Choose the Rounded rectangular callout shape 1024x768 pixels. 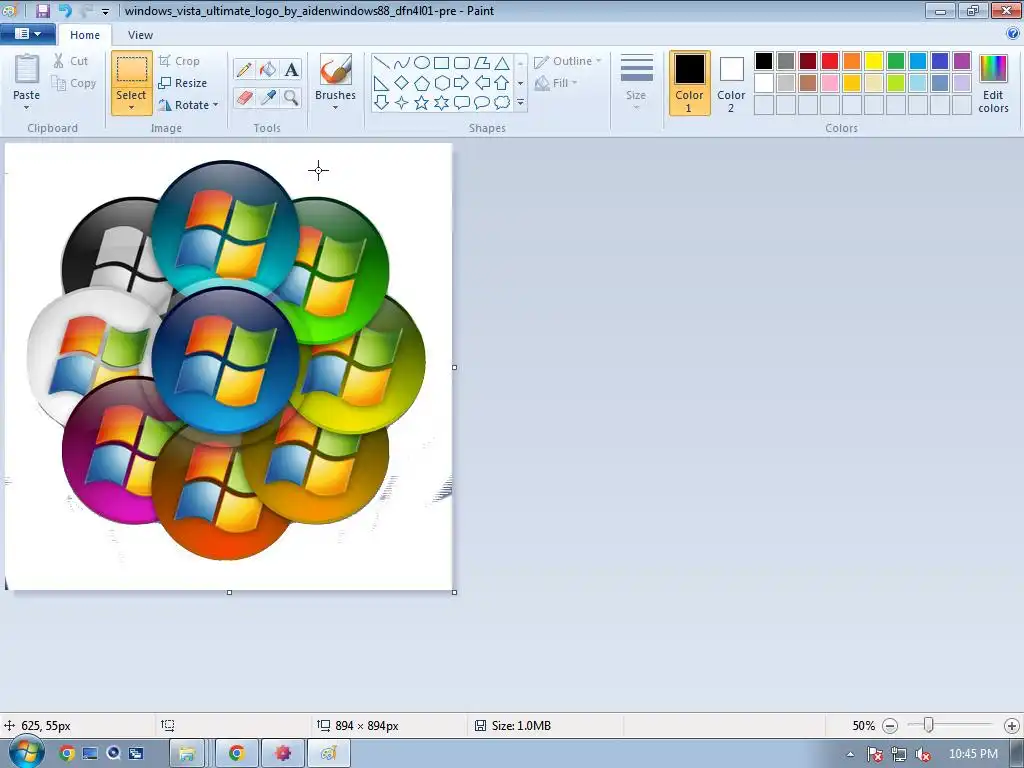(462, 103)
